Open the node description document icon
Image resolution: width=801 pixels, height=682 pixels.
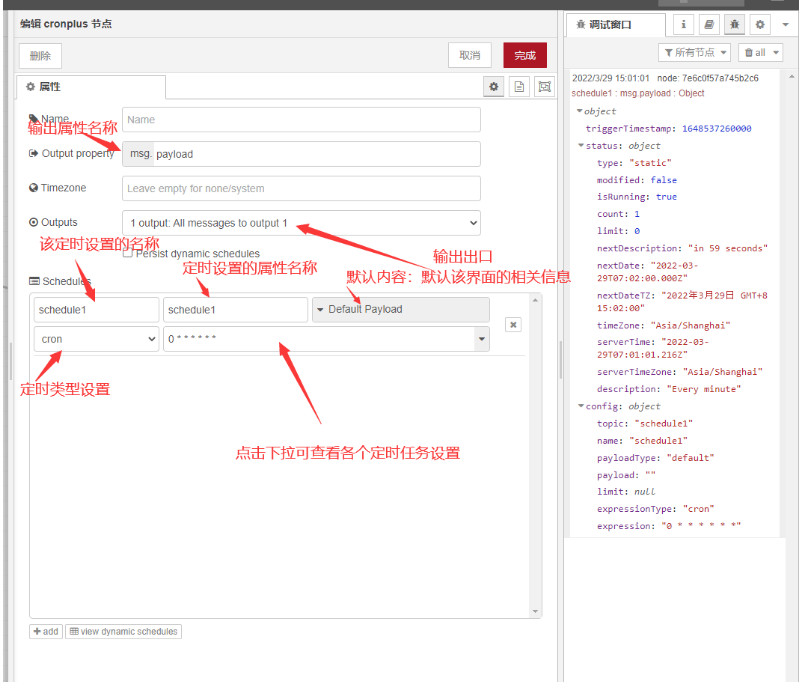click(519, 86)
